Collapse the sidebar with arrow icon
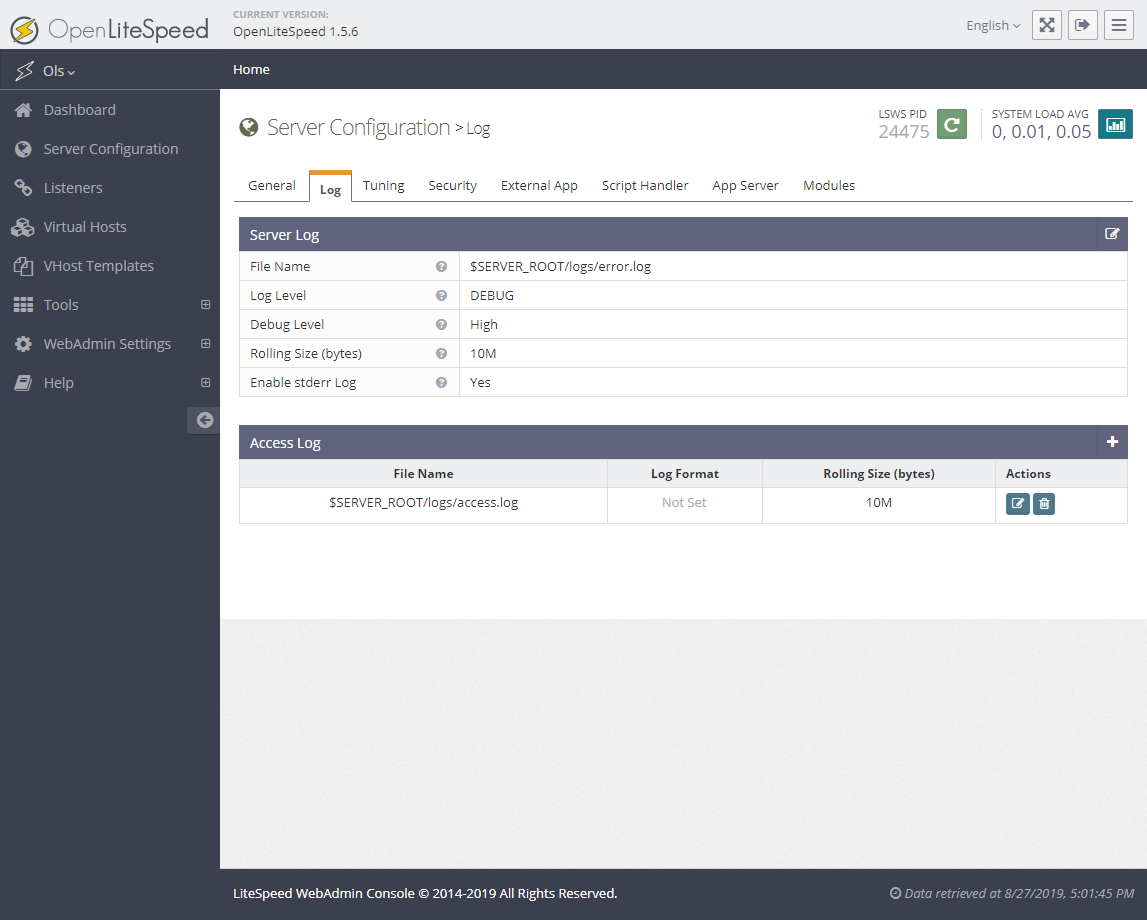This screenshot has height=920, width=1147. coord(204,420)
